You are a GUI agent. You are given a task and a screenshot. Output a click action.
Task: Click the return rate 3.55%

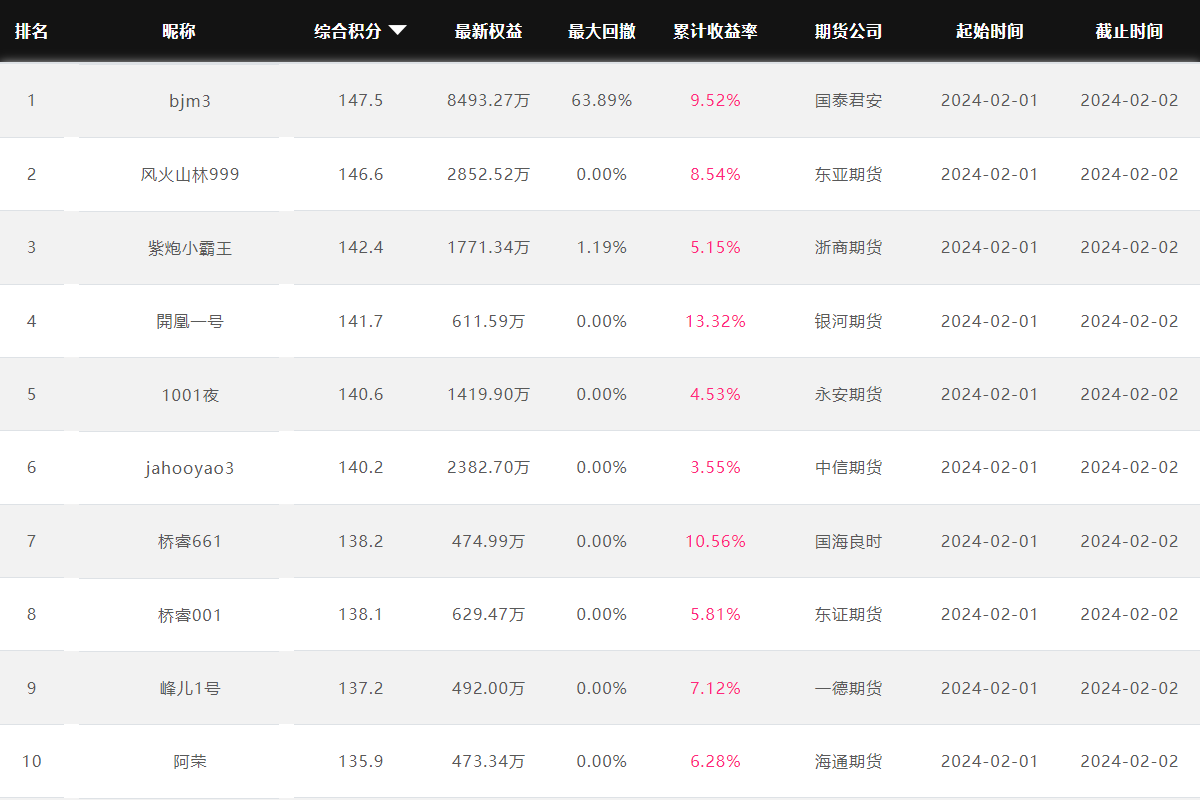[716, 467]
